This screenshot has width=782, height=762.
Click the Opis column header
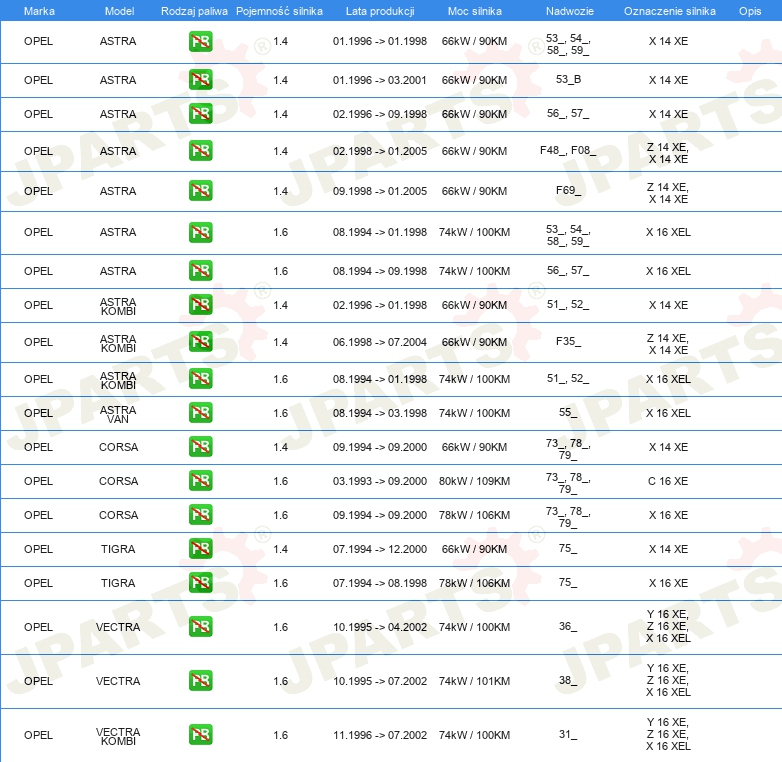point(750,11)
